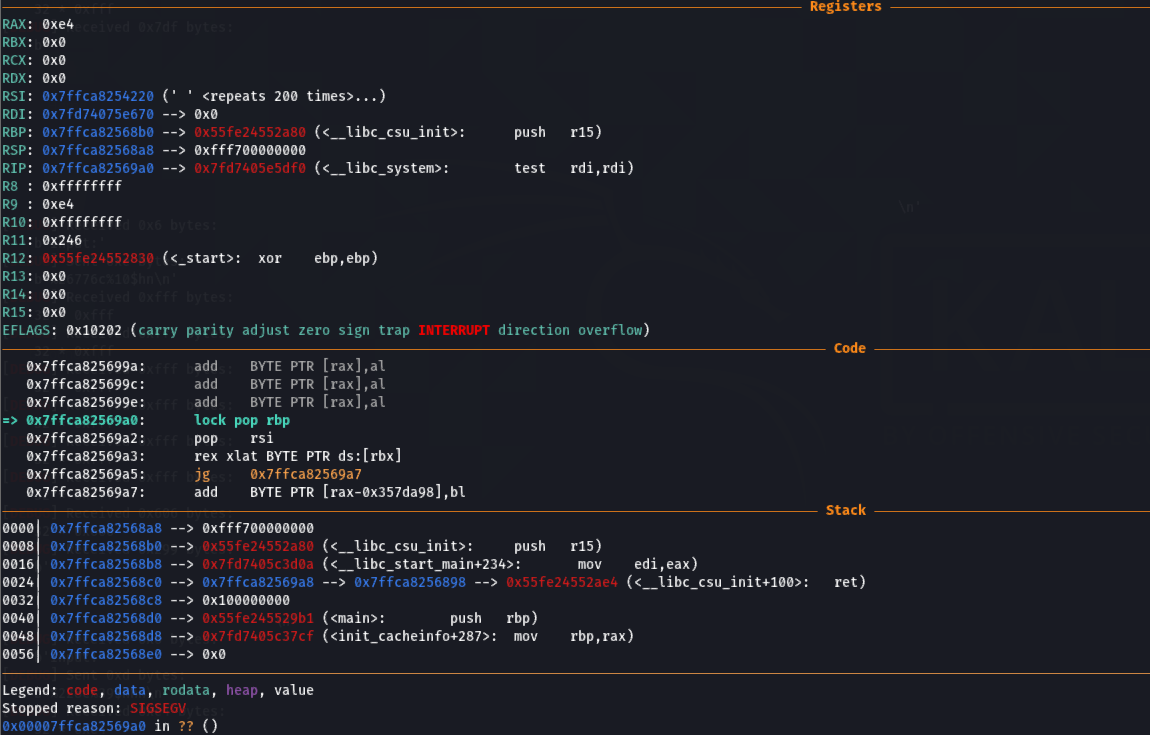
Task: Click 0x55fe24552a80 in the RBP register row
Action: 250,132
